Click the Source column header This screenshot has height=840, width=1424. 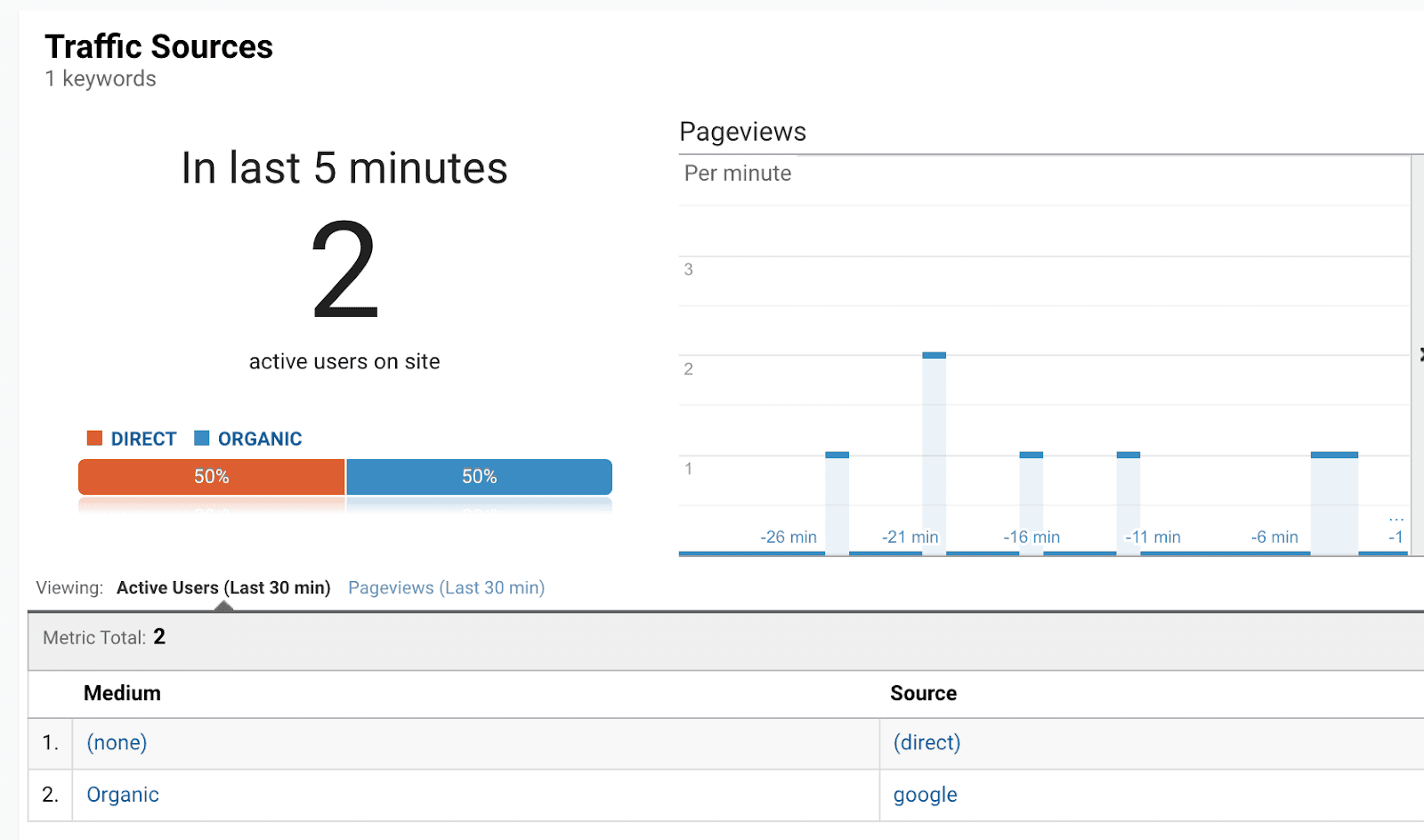click(923, 694)
